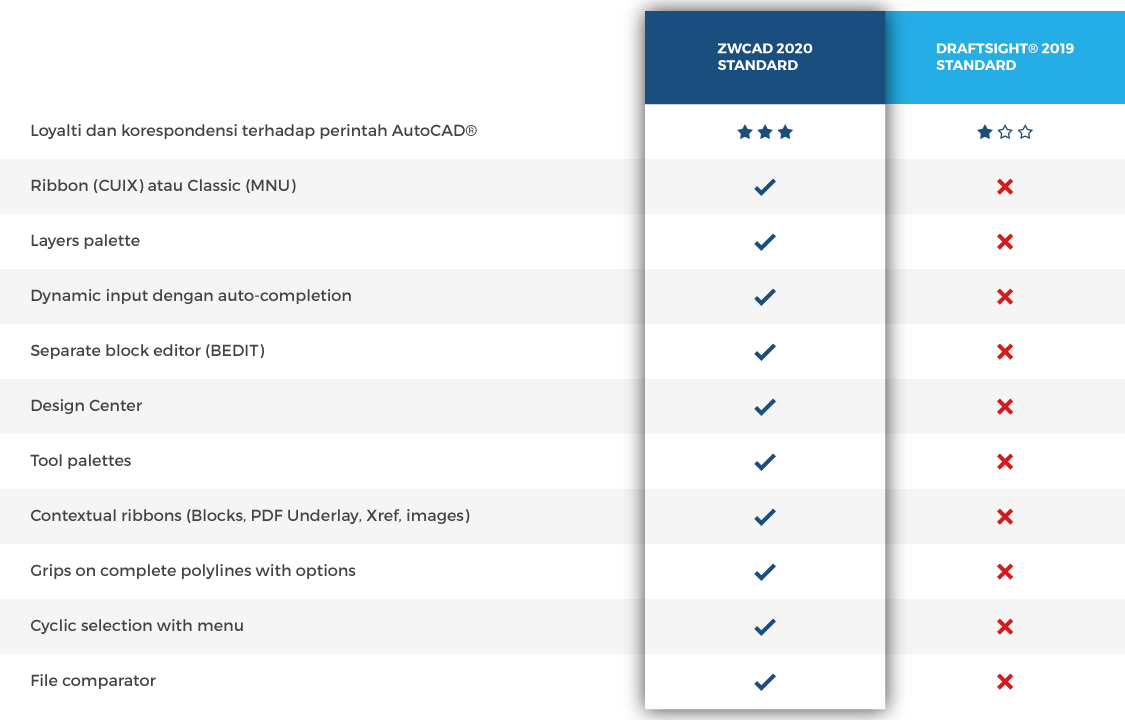1125x720 pixels.
Task: Click Loyalti dan korespondensi AutoCAD row text
Action: pos(253,131)
